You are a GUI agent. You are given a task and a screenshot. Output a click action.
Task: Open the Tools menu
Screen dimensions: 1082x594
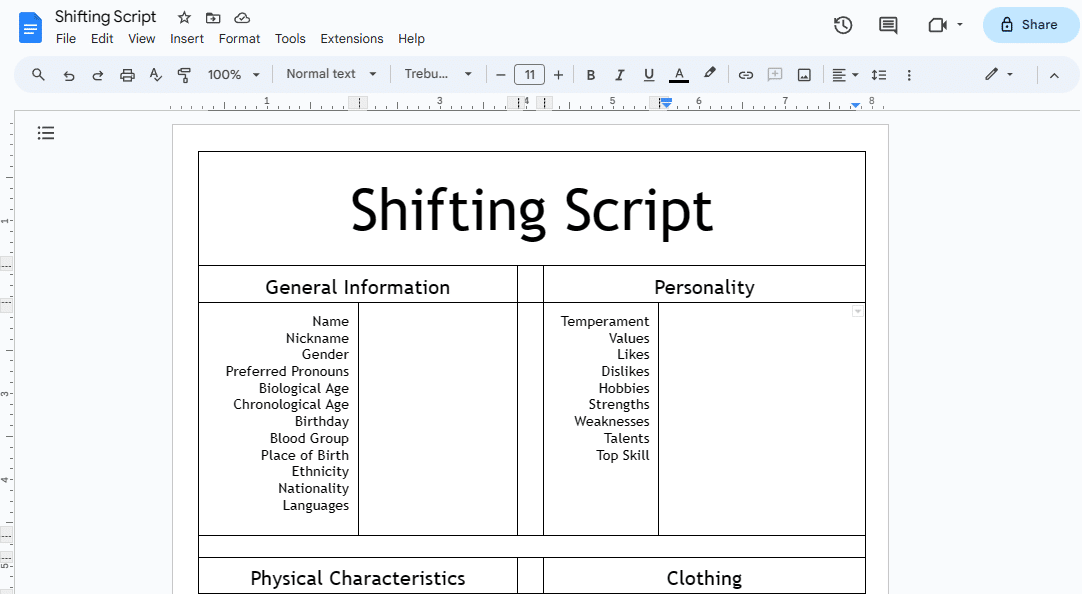290,39
